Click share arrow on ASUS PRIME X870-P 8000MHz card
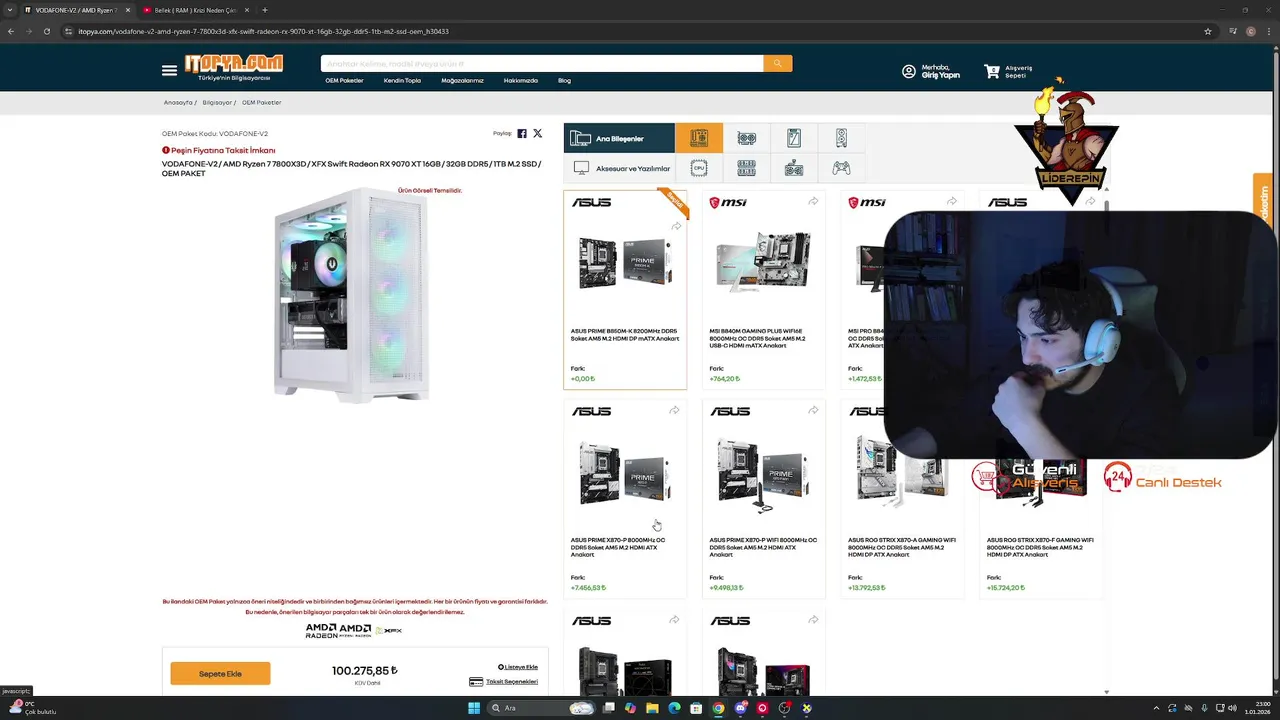1280x720 pixels. coord(674,411)
